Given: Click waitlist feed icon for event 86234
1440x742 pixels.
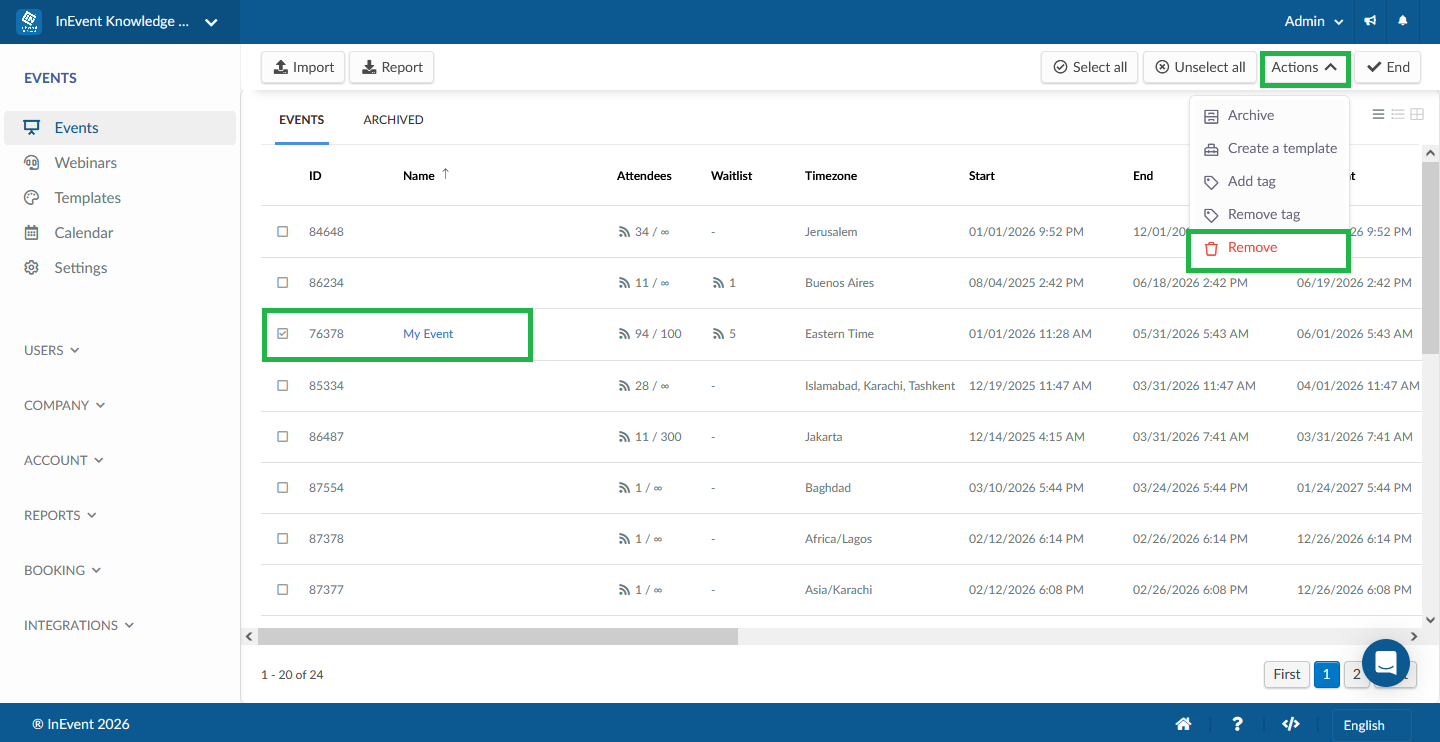Looking at the screenshot, I should [719, 283].
